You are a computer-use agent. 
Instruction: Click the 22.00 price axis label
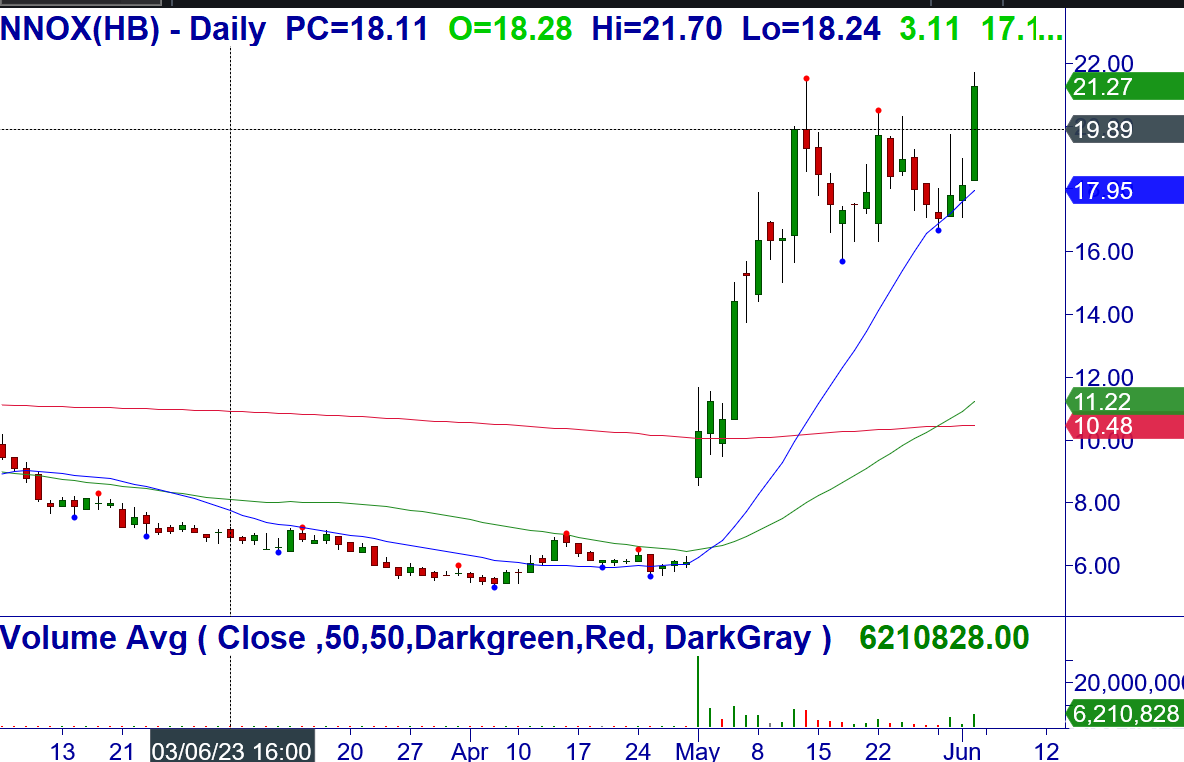[1103, 63]
